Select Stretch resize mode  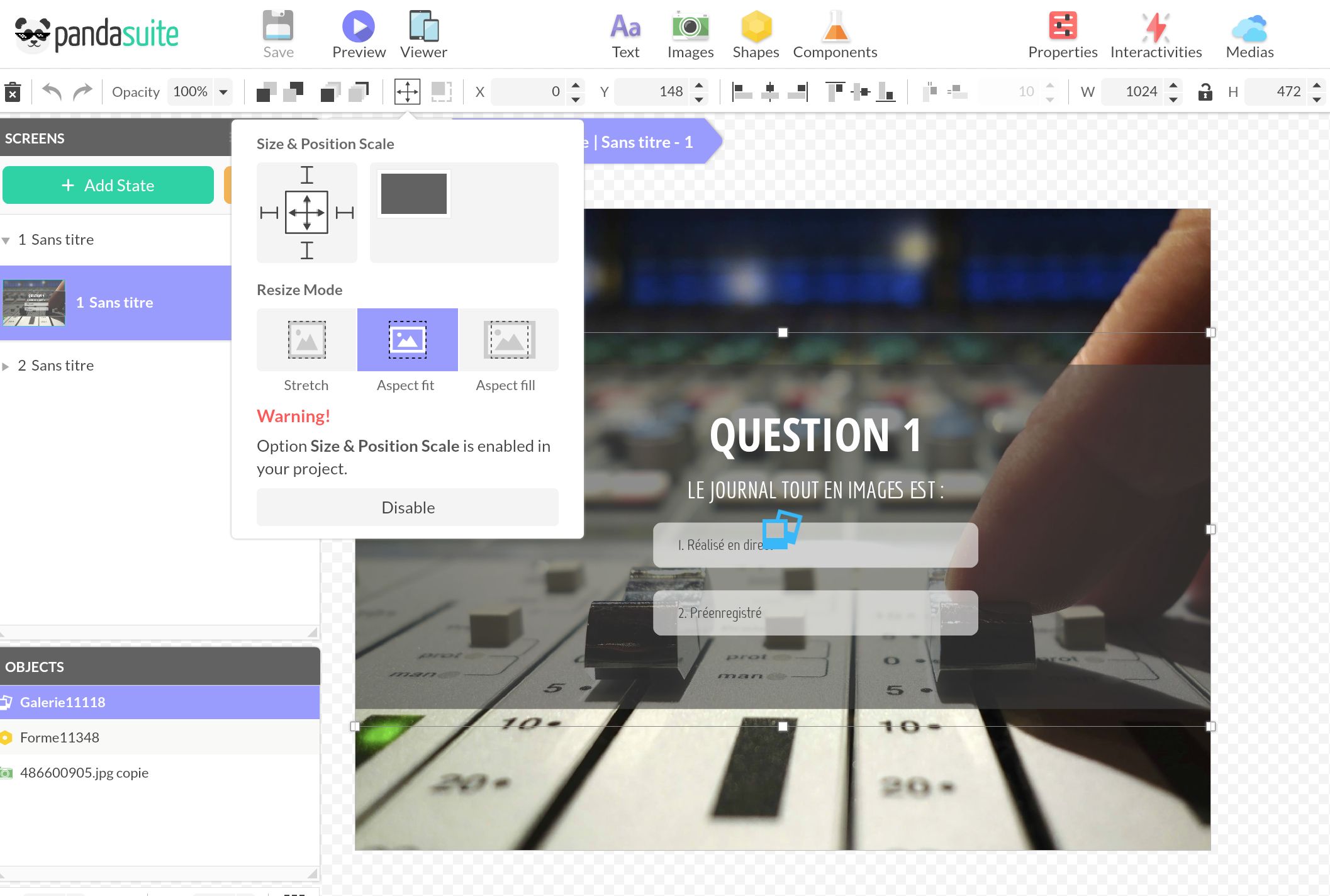click(x=306, y=340)
